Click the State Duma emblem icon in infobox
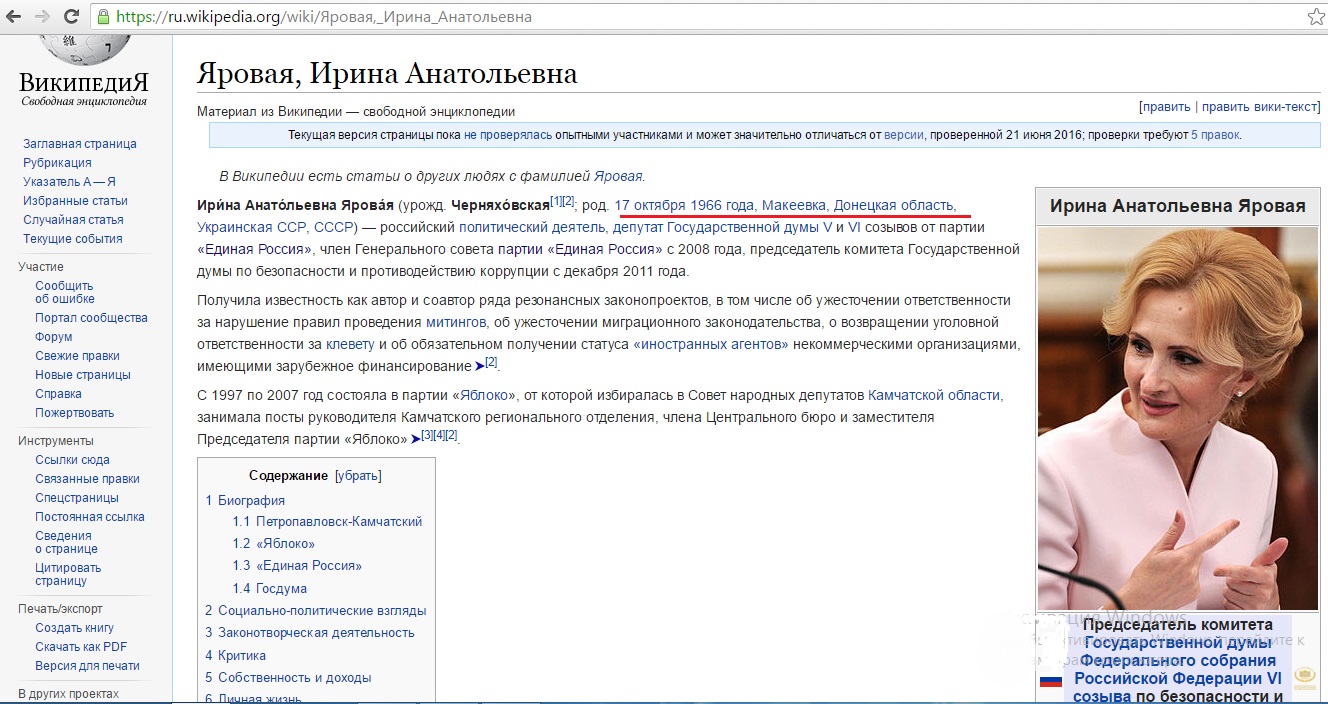The image size is (1328, 704). pyautogui.click(x=1304, y=677)
